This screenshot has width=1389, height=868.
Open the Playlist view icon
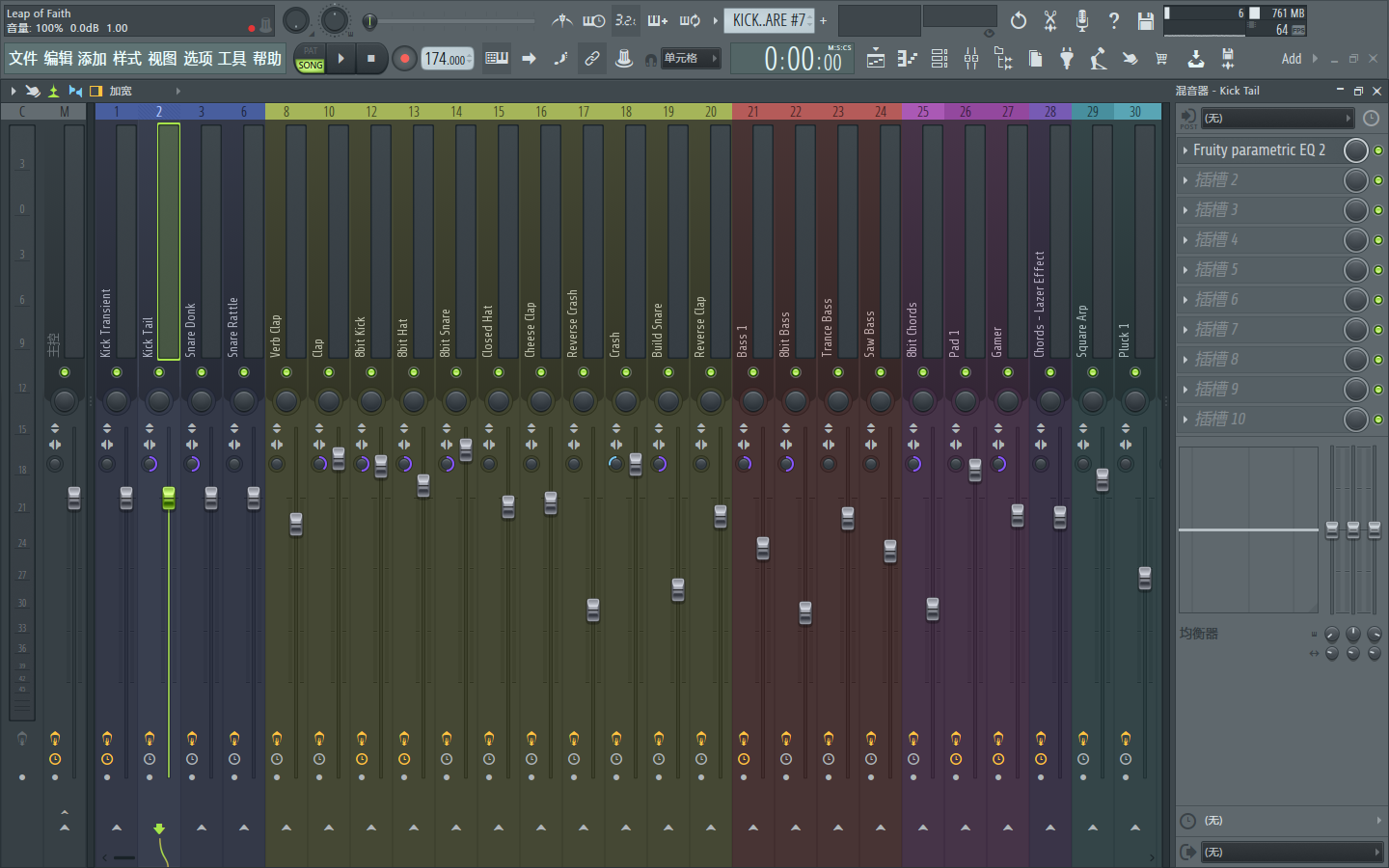click(x=875, y=59)
